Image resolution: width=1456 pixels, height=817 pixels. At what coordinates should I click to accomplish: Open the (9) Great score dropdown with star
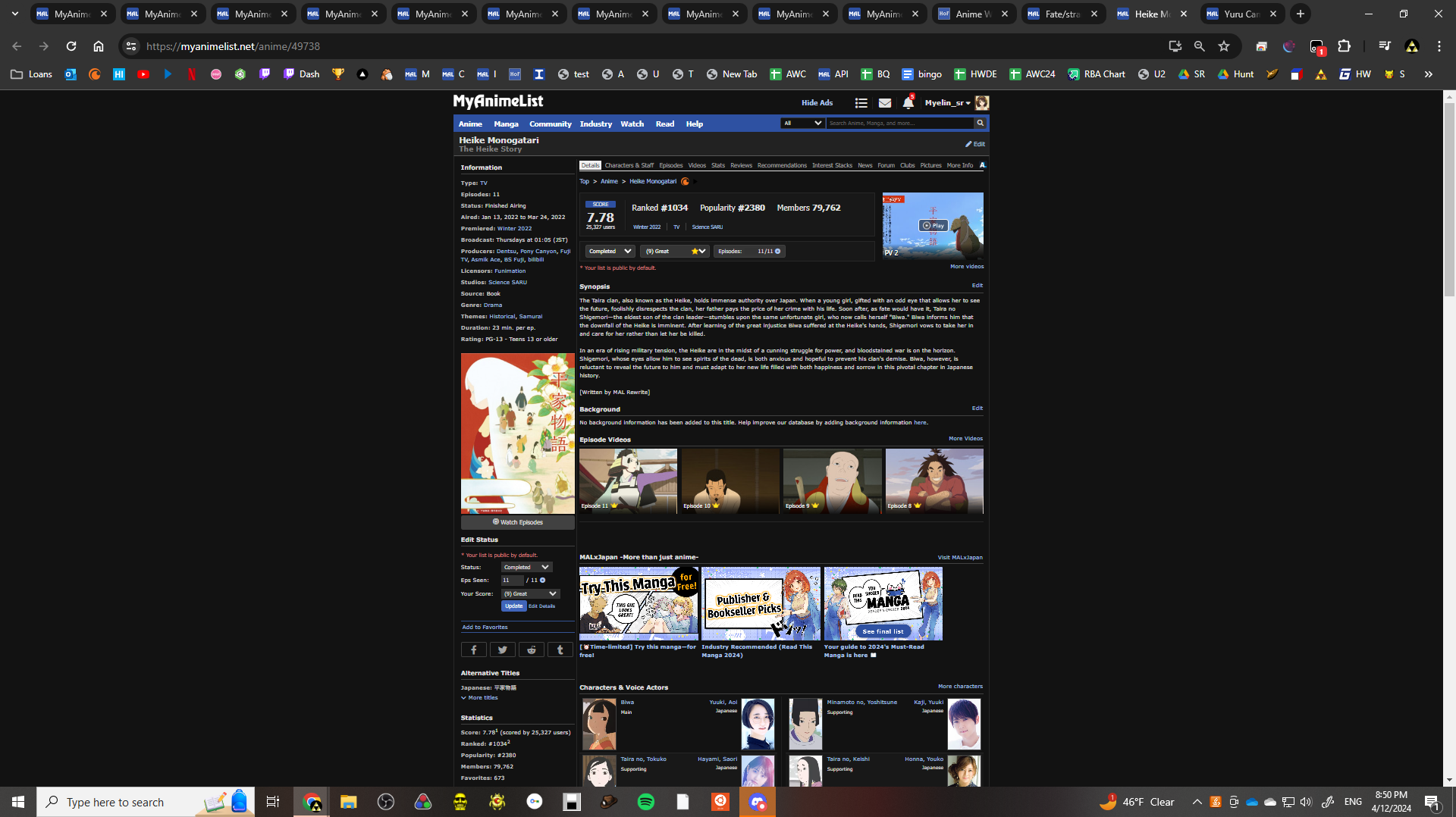tap(675, 252)
